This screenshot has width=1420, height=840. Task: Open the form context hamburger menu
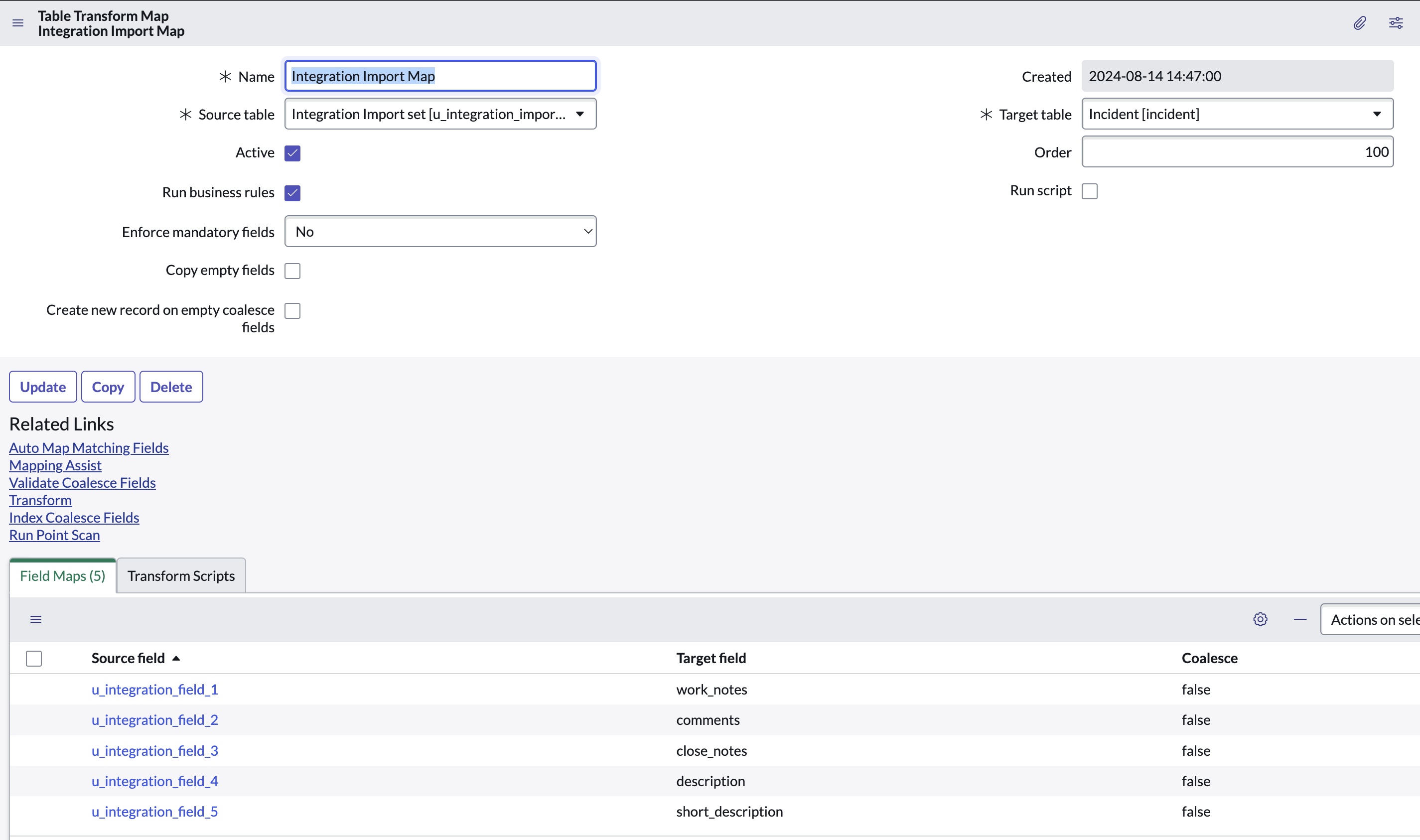pyautogui.click(x=17, y=23)
